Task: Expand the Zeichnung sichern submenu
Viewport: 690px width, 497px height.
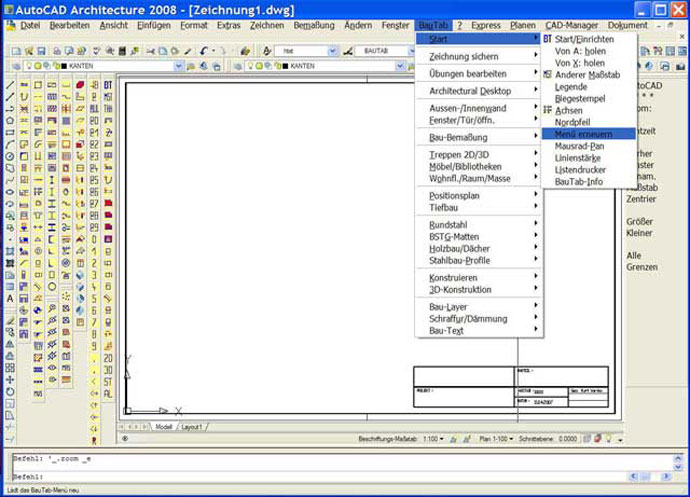Action: point(479,56)
